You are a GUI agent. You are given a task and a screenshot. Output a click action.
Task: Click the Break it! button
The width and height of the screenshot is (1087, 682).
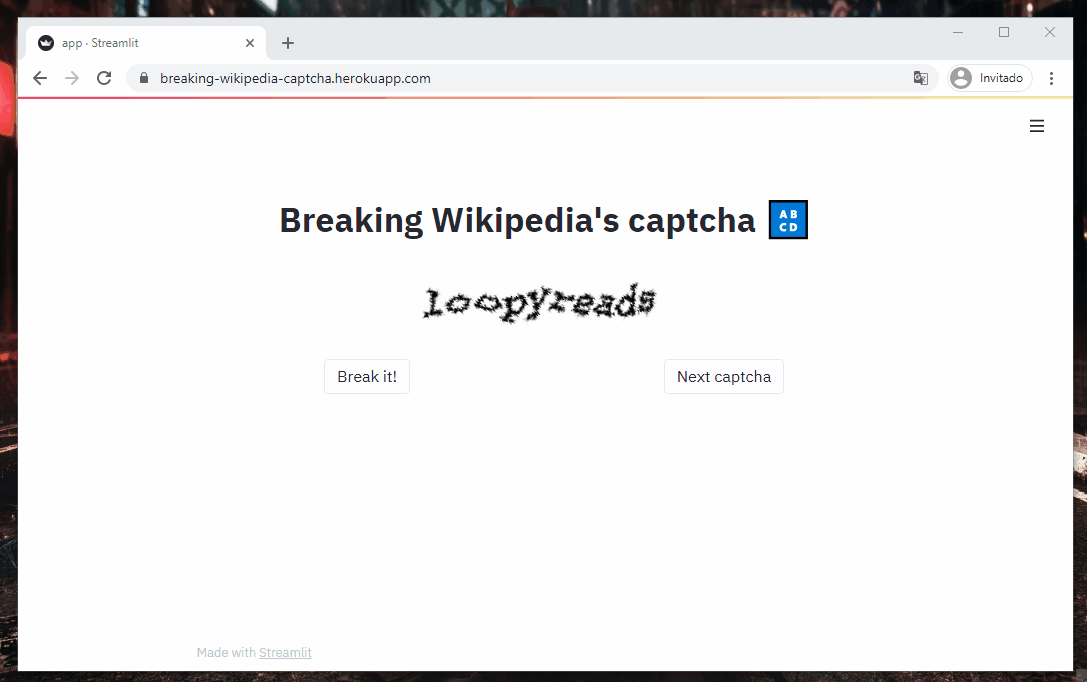[367, 376]
